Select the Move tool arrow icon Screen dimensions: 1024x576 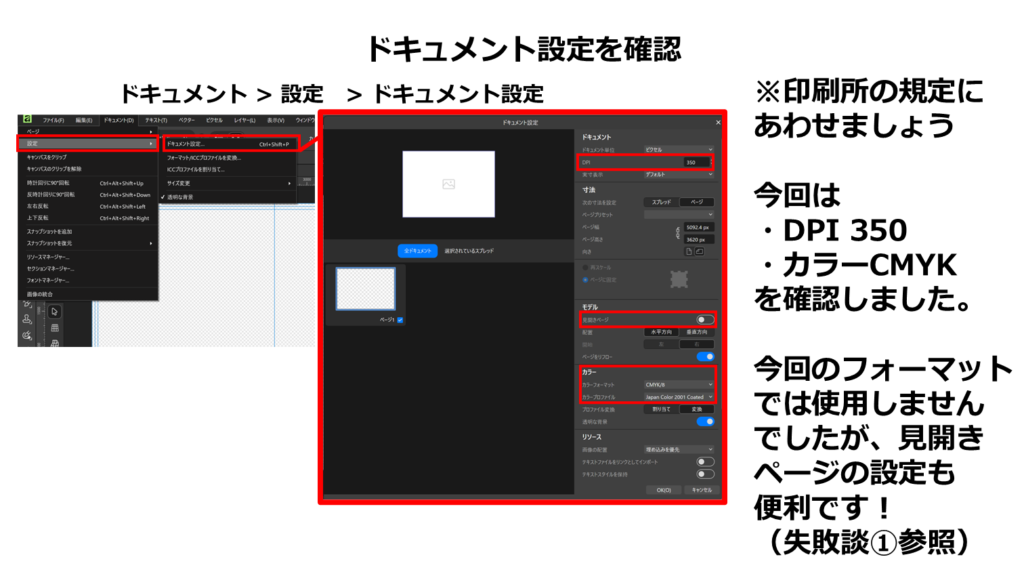54,311
